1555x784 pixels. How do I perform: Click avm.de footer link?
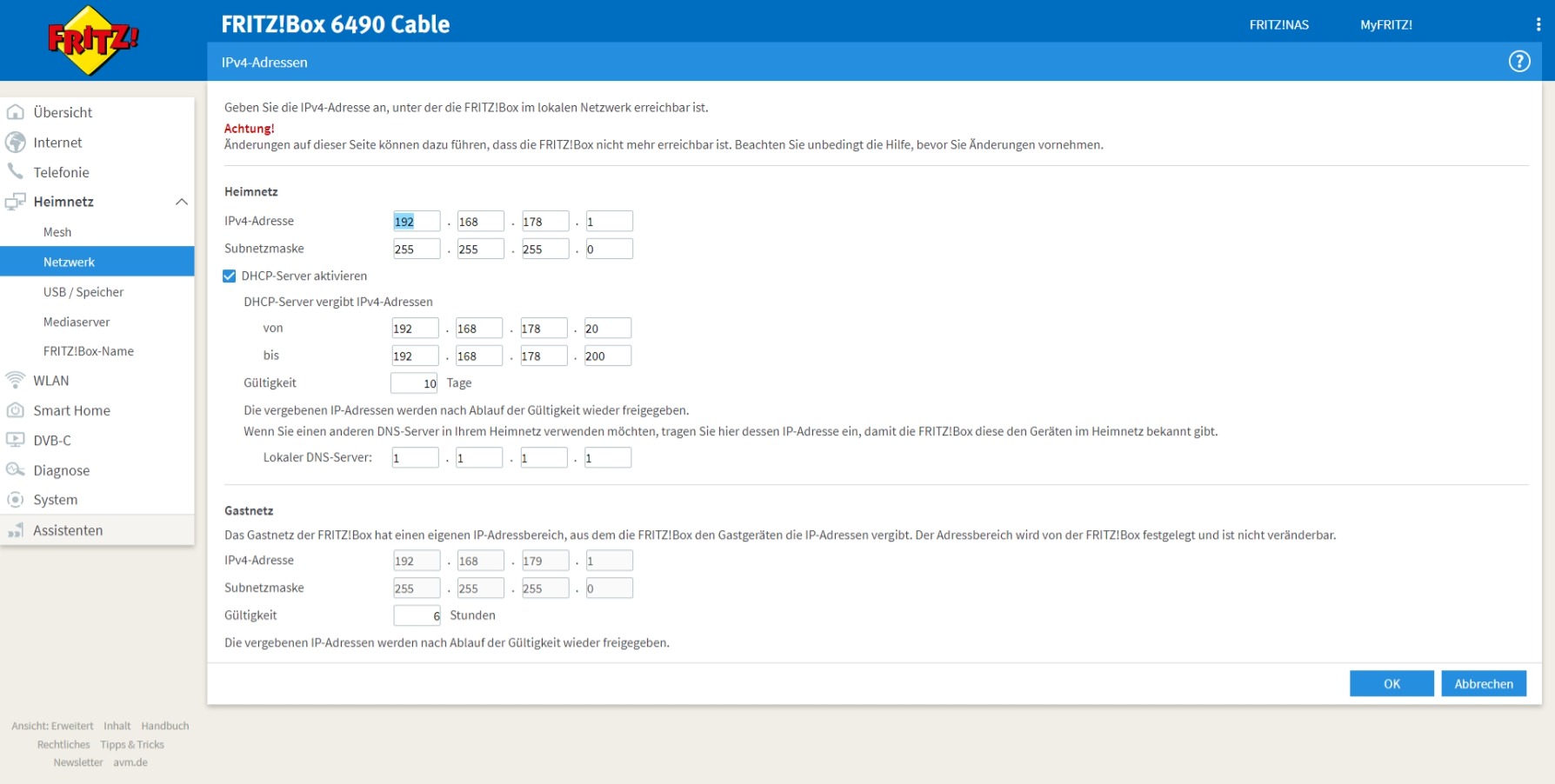pyautogui.click(x=130, y=762)
